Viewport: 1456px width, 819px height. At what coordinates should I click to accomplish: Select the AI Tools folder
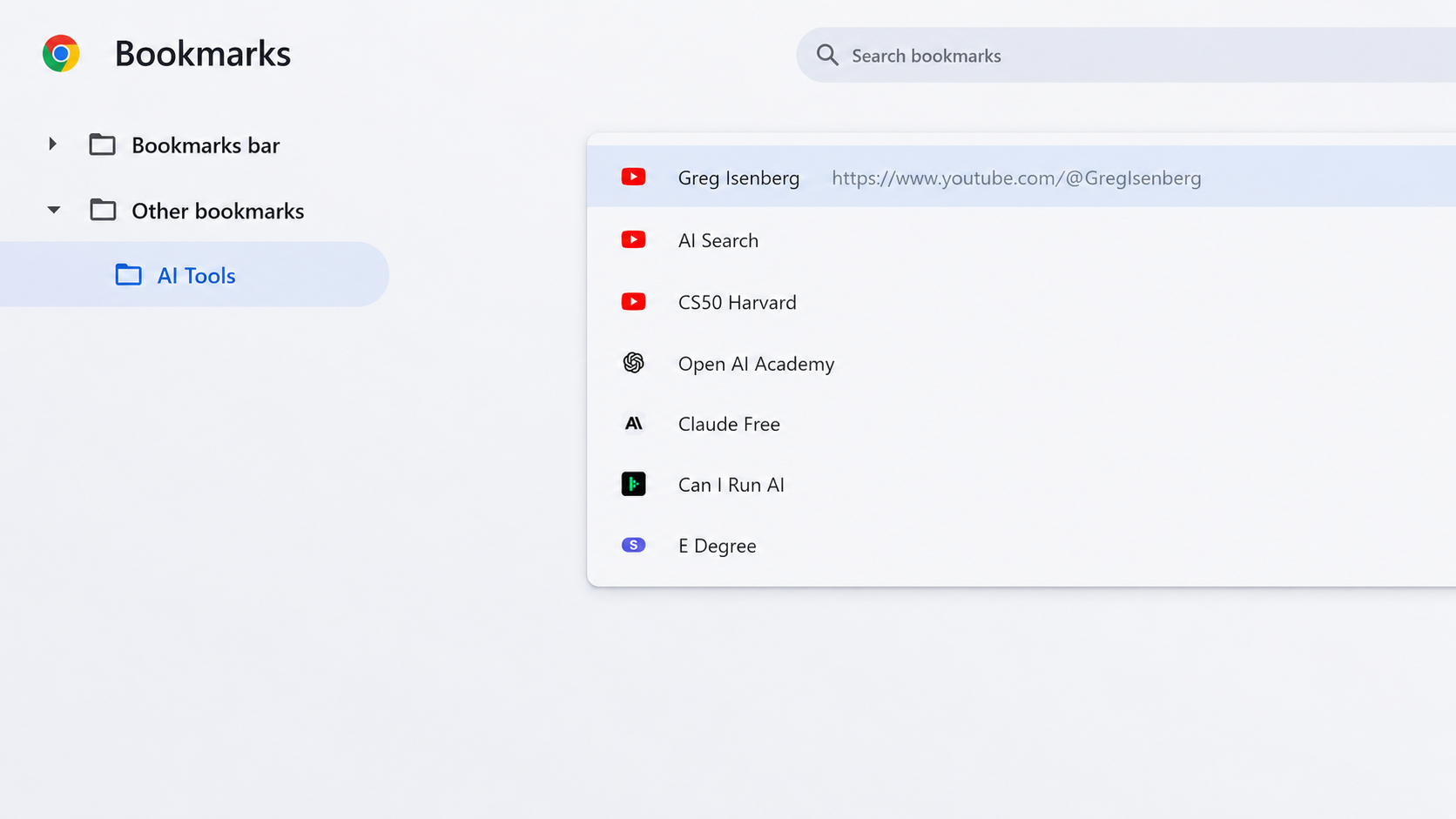coord(194,274)
